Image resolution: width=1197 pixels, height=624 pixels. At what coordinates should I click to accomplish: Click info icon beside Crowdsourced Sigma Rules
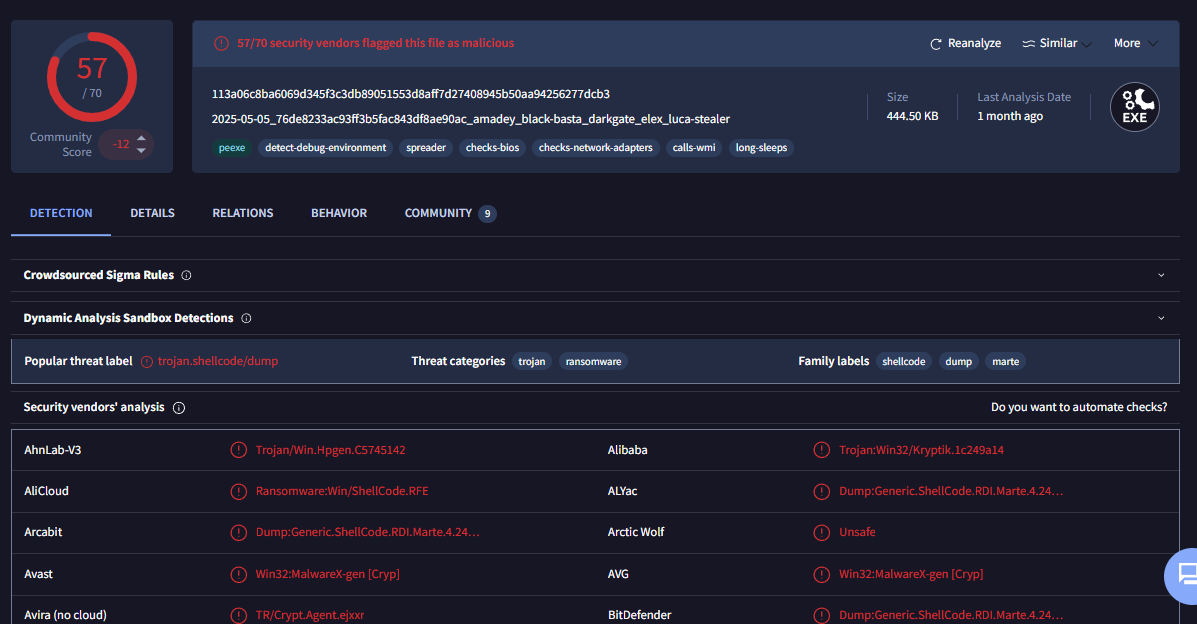[x=187, y=275]
